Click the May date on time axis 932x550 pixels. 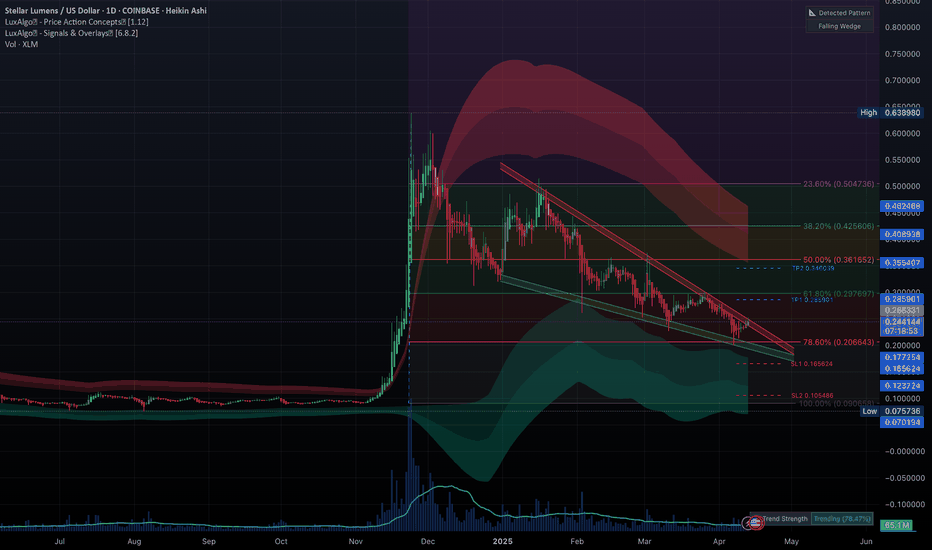coord(791,542)
